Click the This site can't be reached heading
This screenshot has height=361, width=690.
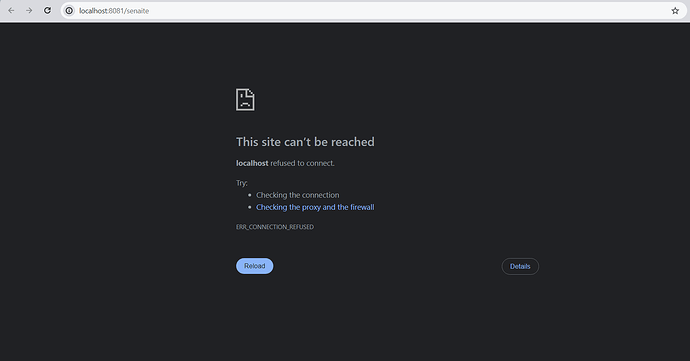tap(305, 142)
